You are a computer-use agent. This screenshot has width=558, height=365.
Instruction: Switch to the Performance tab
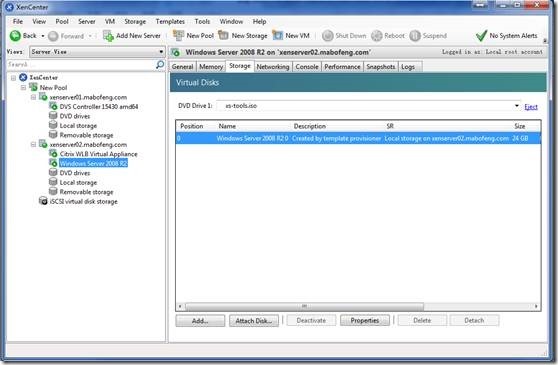pos(342,67)
